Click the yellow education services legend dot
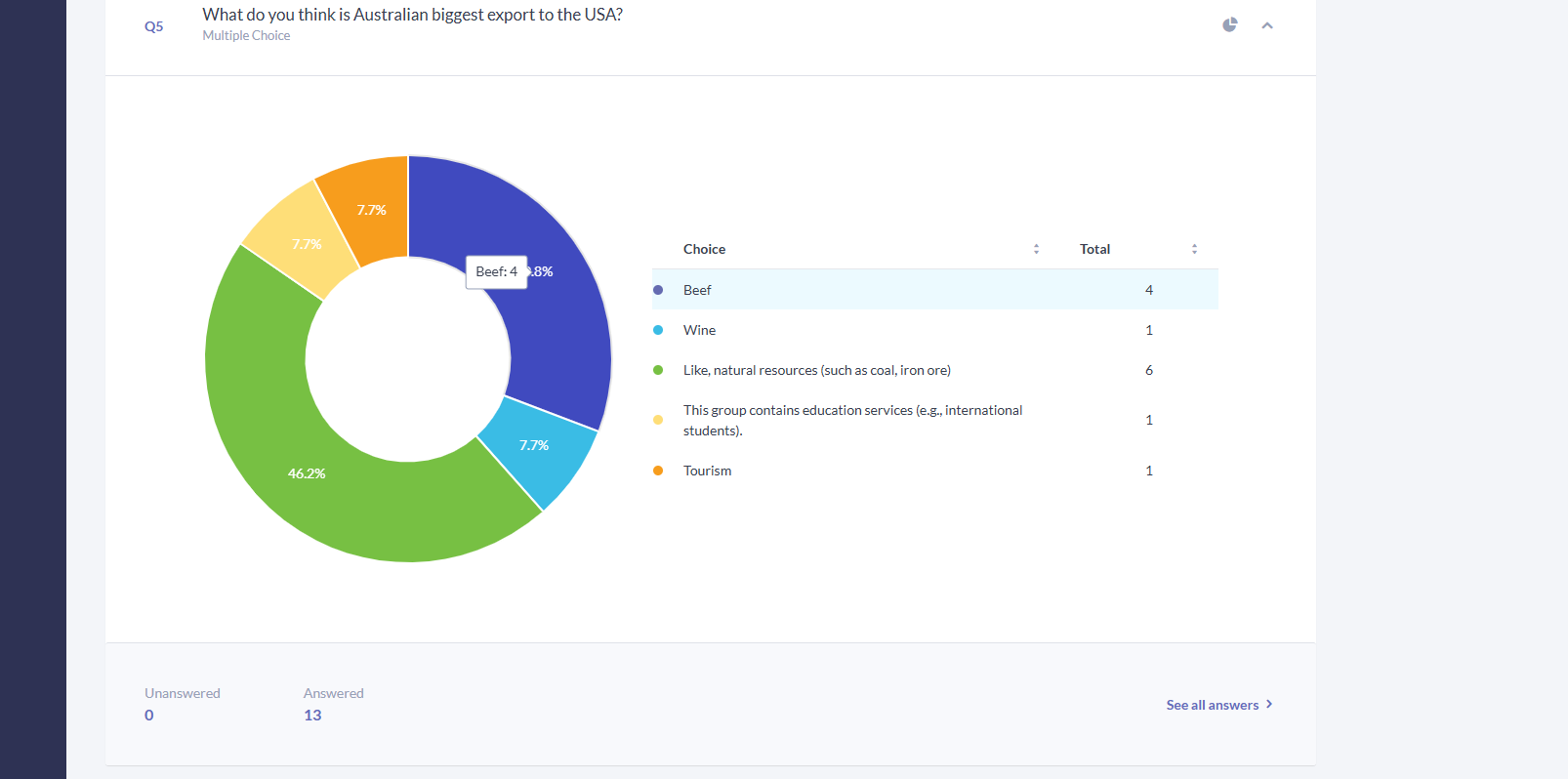This screenshot has width=1568, height=779. pos(658,420)
